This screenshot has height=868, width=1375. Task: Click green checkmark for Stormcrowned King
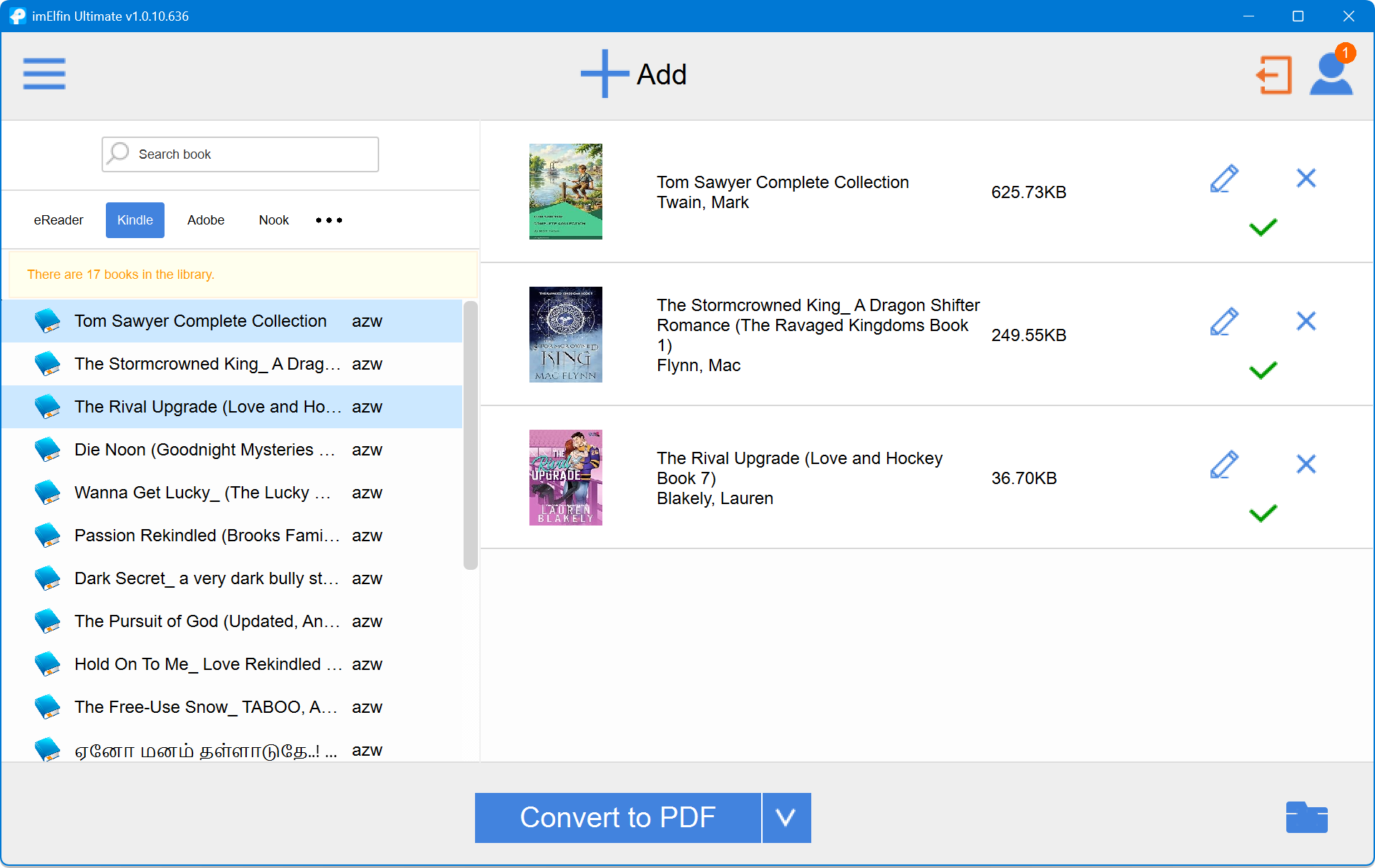click(x=1263, y=370)
